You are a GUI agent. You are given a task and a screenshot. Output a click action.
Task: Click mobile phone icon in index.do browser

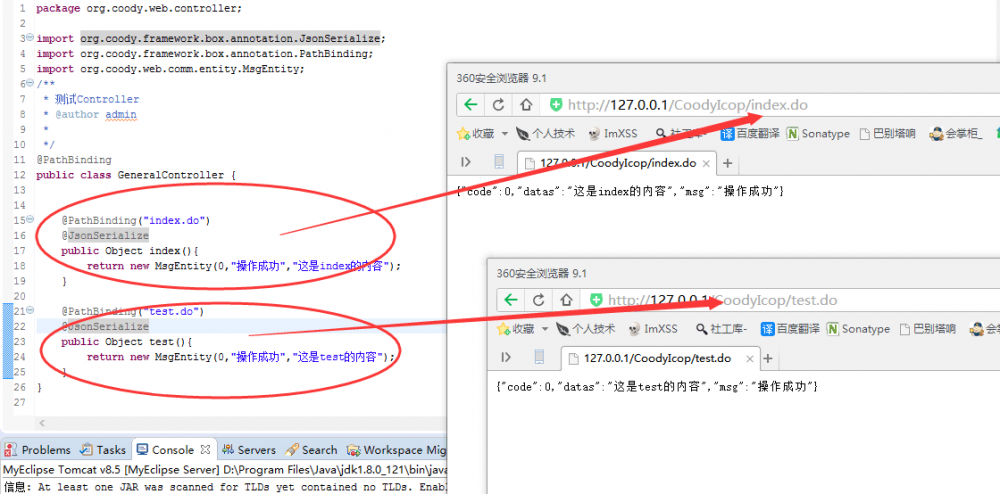[499, 162]
